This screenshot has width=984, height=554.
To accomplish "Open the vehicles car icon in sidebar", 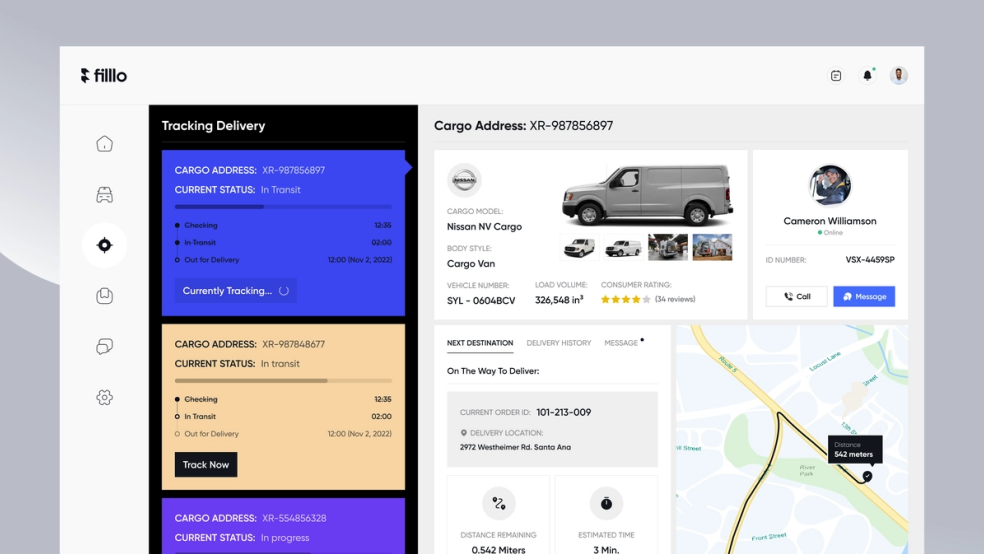I will tap(104, 195).
